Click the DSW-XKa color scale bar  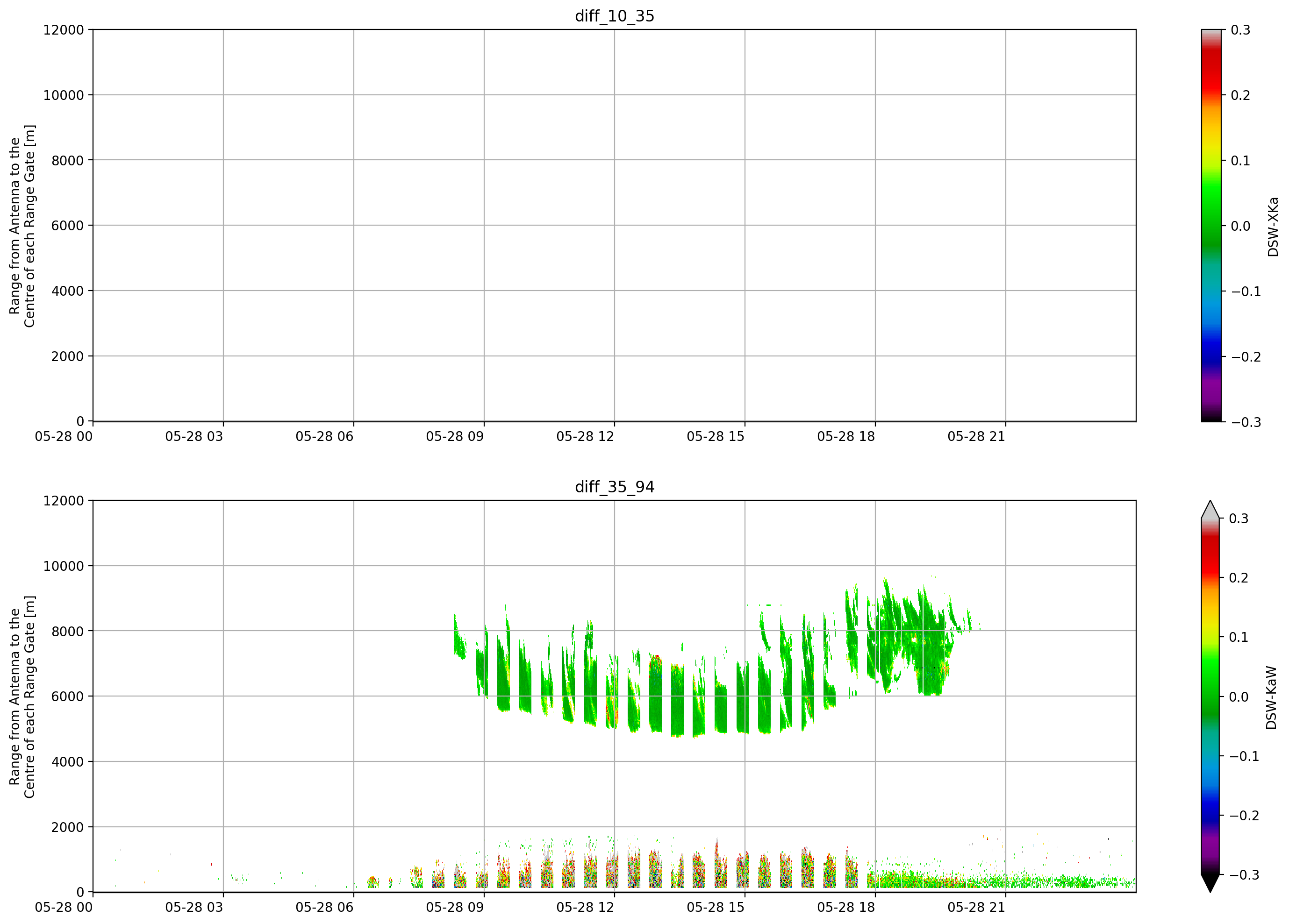pyautogui.click(x=1211, y=226)
